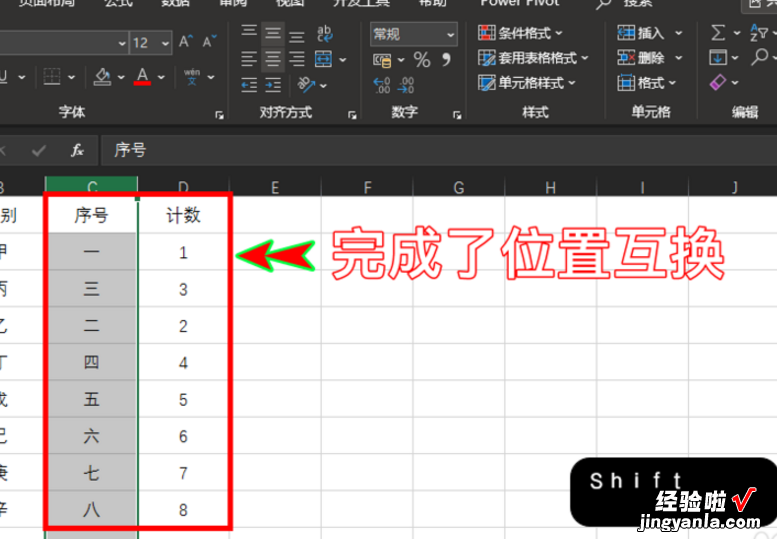Screen dimensions: 777x539
Task: Click the Insert Function fx icon
Action: [77, 150]
